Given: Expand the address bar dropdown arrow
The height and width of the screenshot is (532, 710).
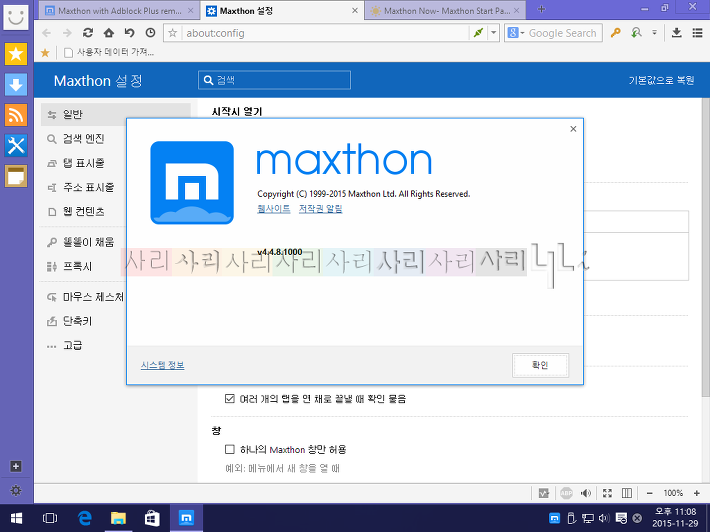Looking at the screenshot, I should [x=494, y=33].
